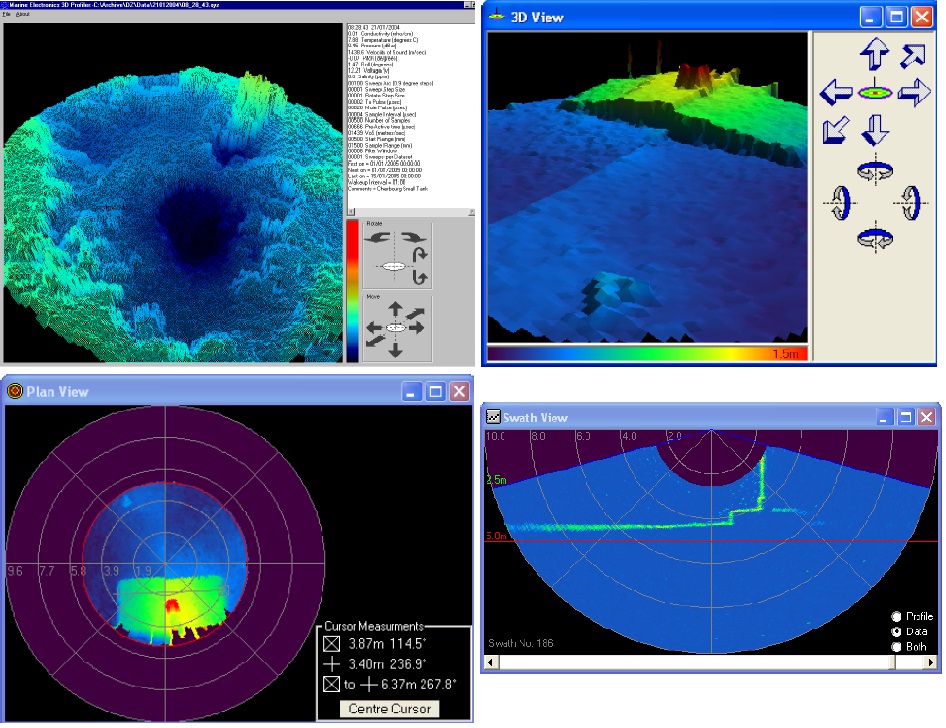Select the Profile radio button
The image size is (946, 728).
pyautogui.click(x=897, y=616)
